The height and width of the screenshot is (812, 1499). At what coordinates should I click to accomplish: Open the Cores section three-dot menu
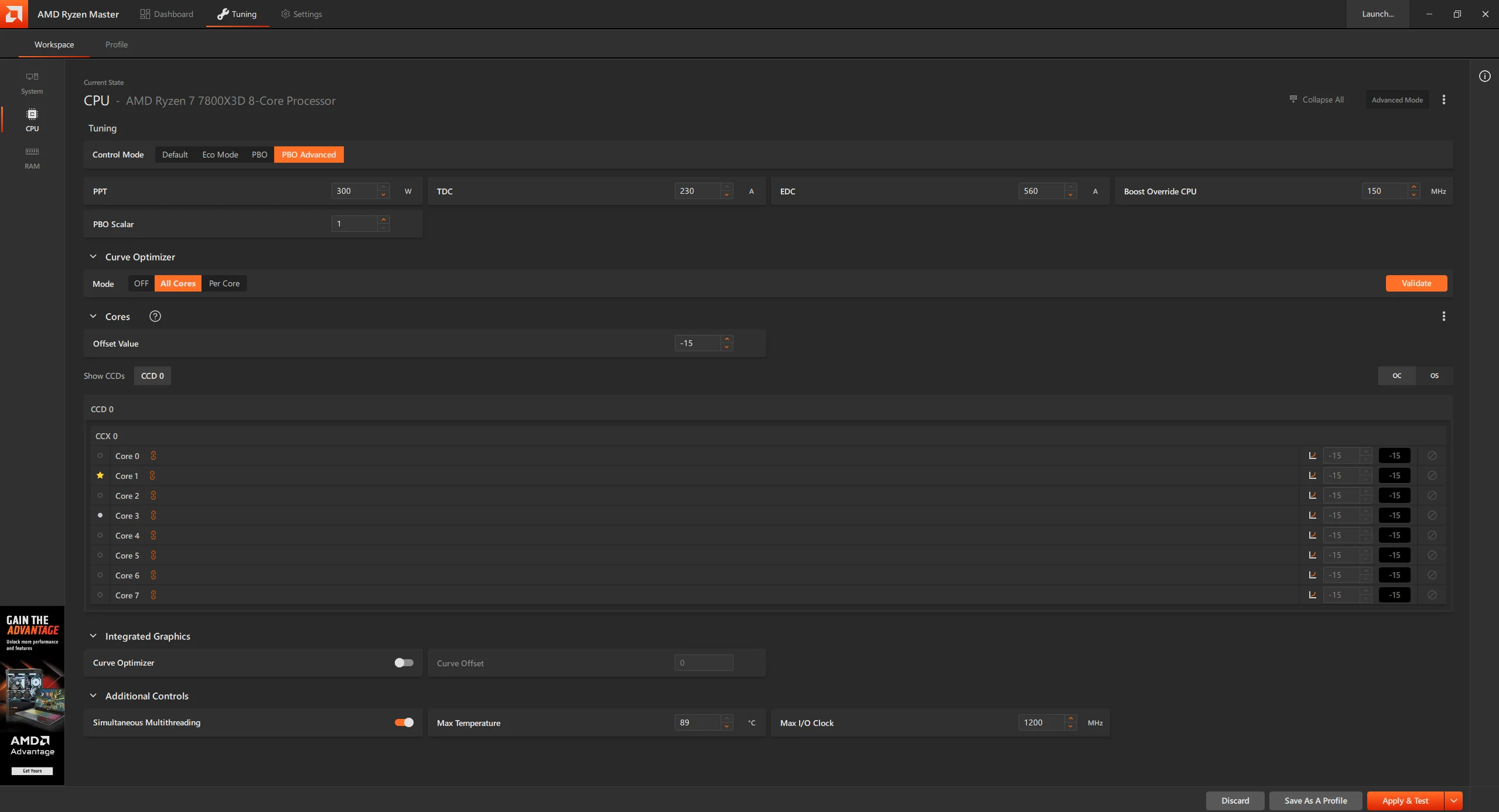point(1443,316)
